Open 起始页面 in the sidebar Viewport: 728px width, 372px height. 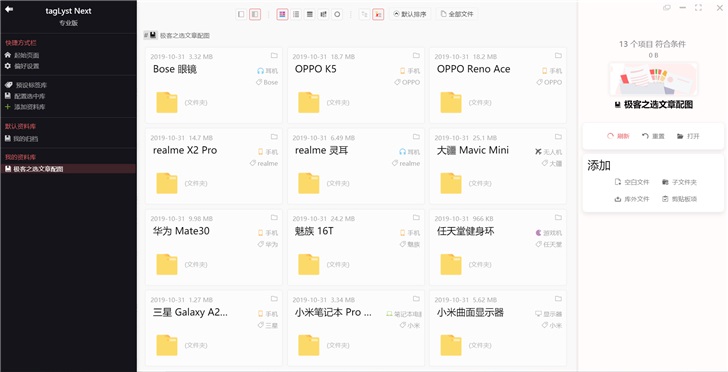coord(22,55)
